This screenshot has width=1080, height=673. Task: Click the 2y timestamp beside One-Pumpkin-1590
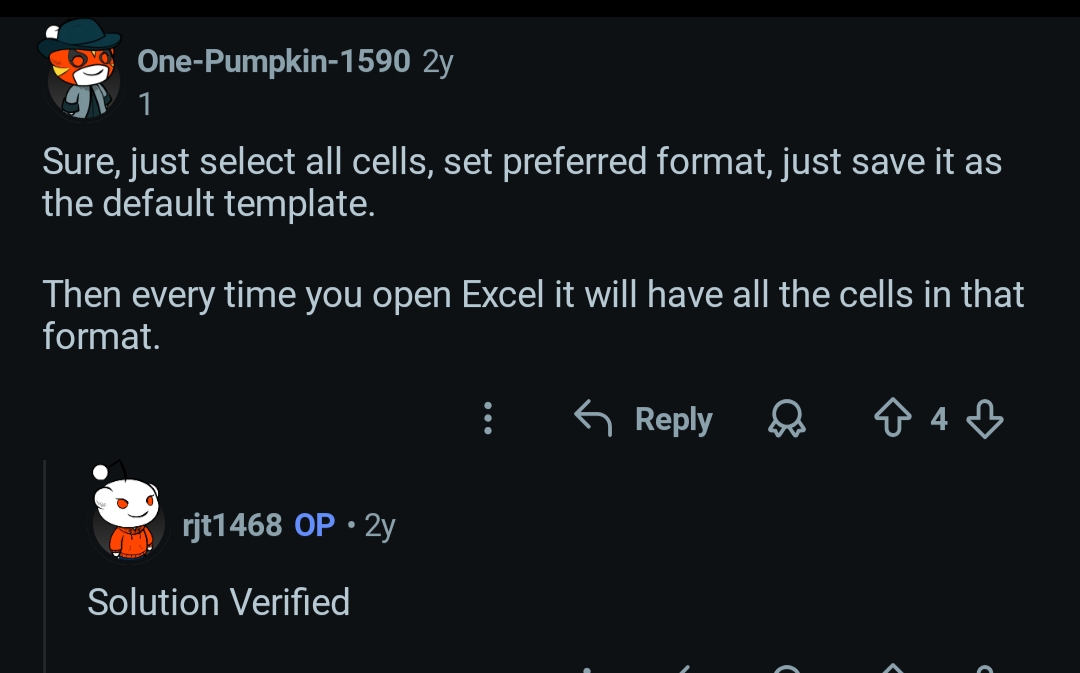point(438,62)
